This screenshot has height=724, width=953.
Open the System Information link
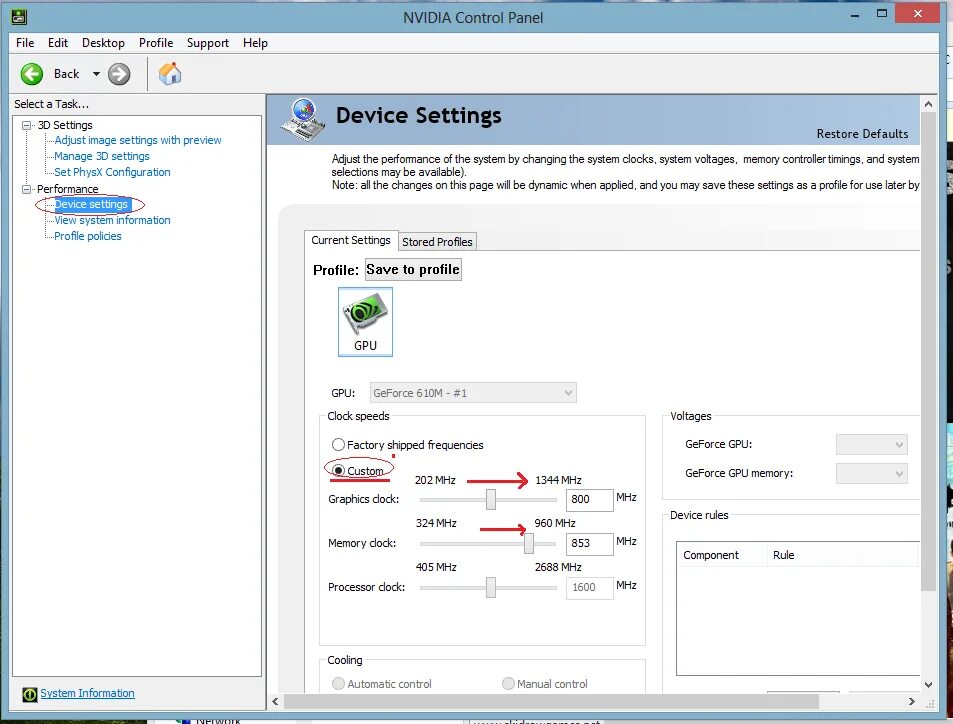[x=88, y=693]
